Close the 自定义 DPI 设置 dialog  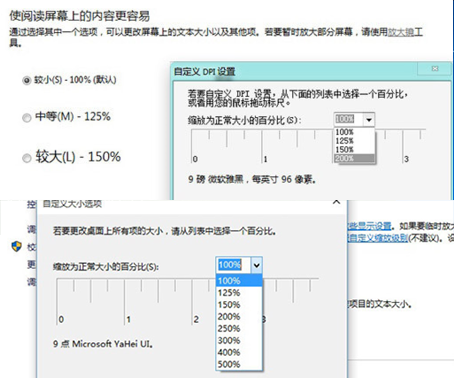pos(435,69)
